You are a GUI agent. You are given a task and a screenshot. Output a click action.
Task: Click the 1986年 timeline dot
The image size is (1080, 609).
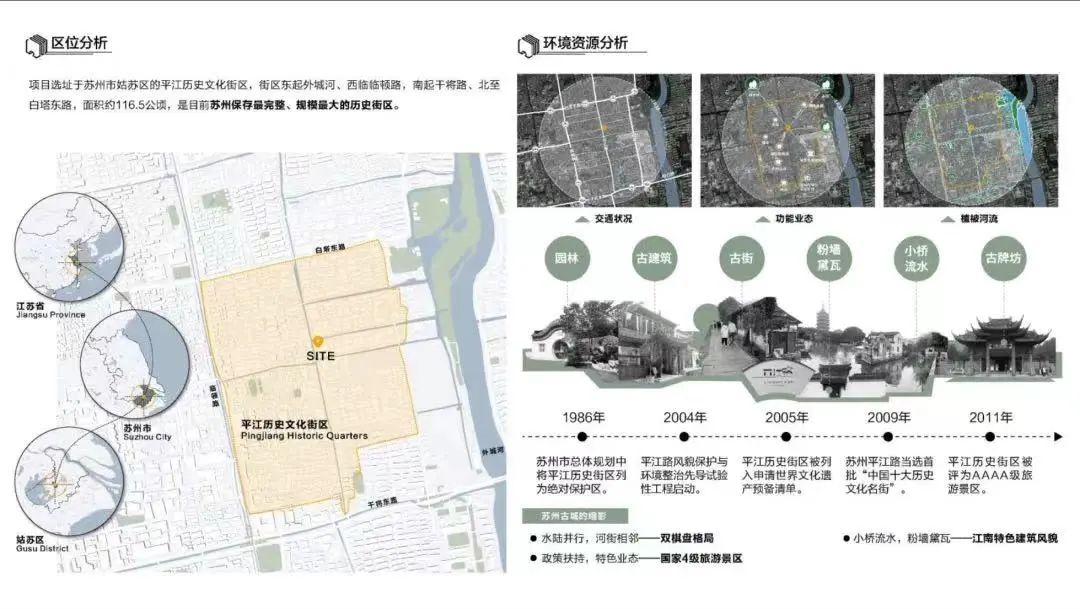pyautogui.click(x=582, y=437)
